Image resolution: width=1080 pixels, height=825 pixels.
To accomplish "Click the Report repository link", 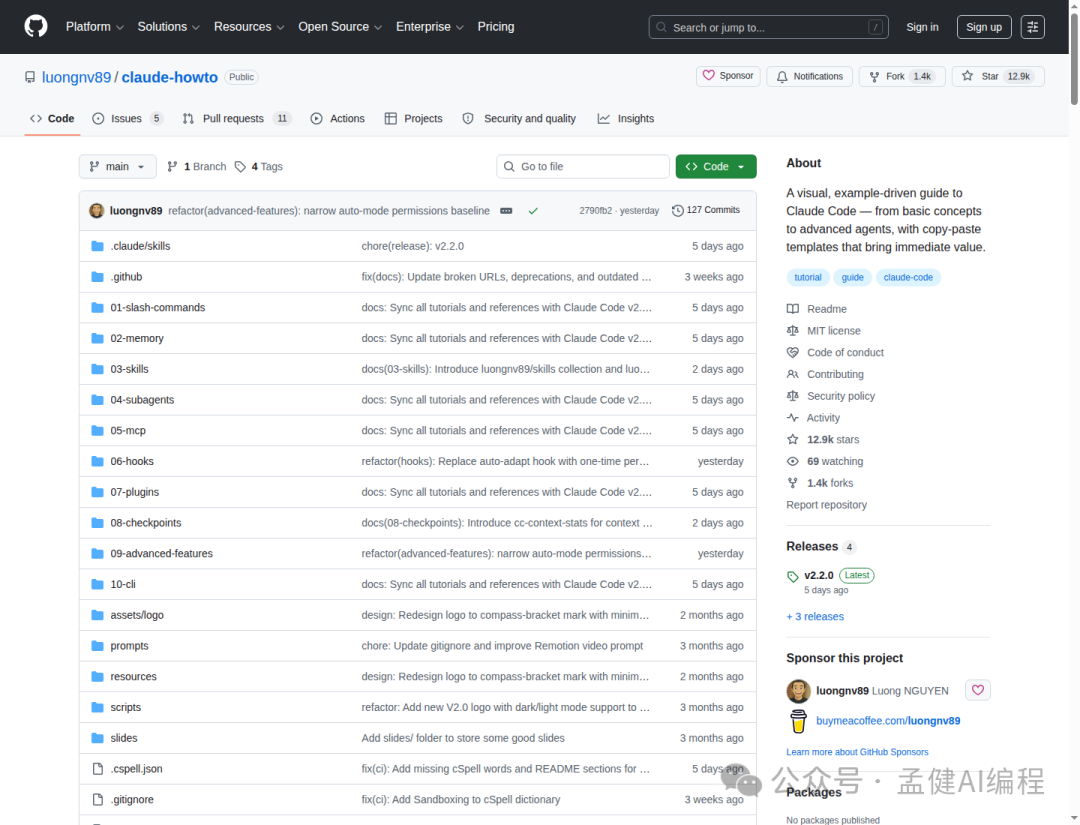I will [x=826, y=504].
